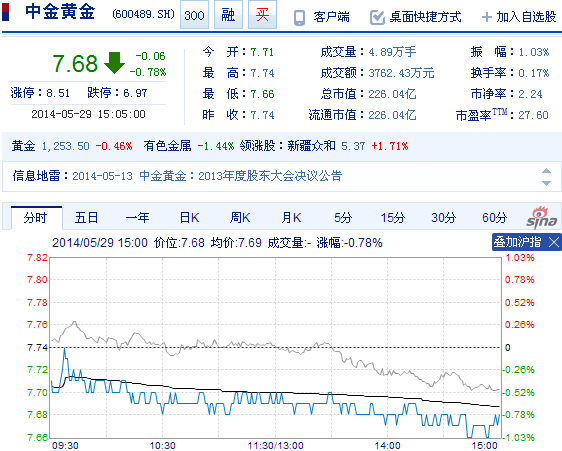Click the 14:00 time axis label

[x=387, y=445]
